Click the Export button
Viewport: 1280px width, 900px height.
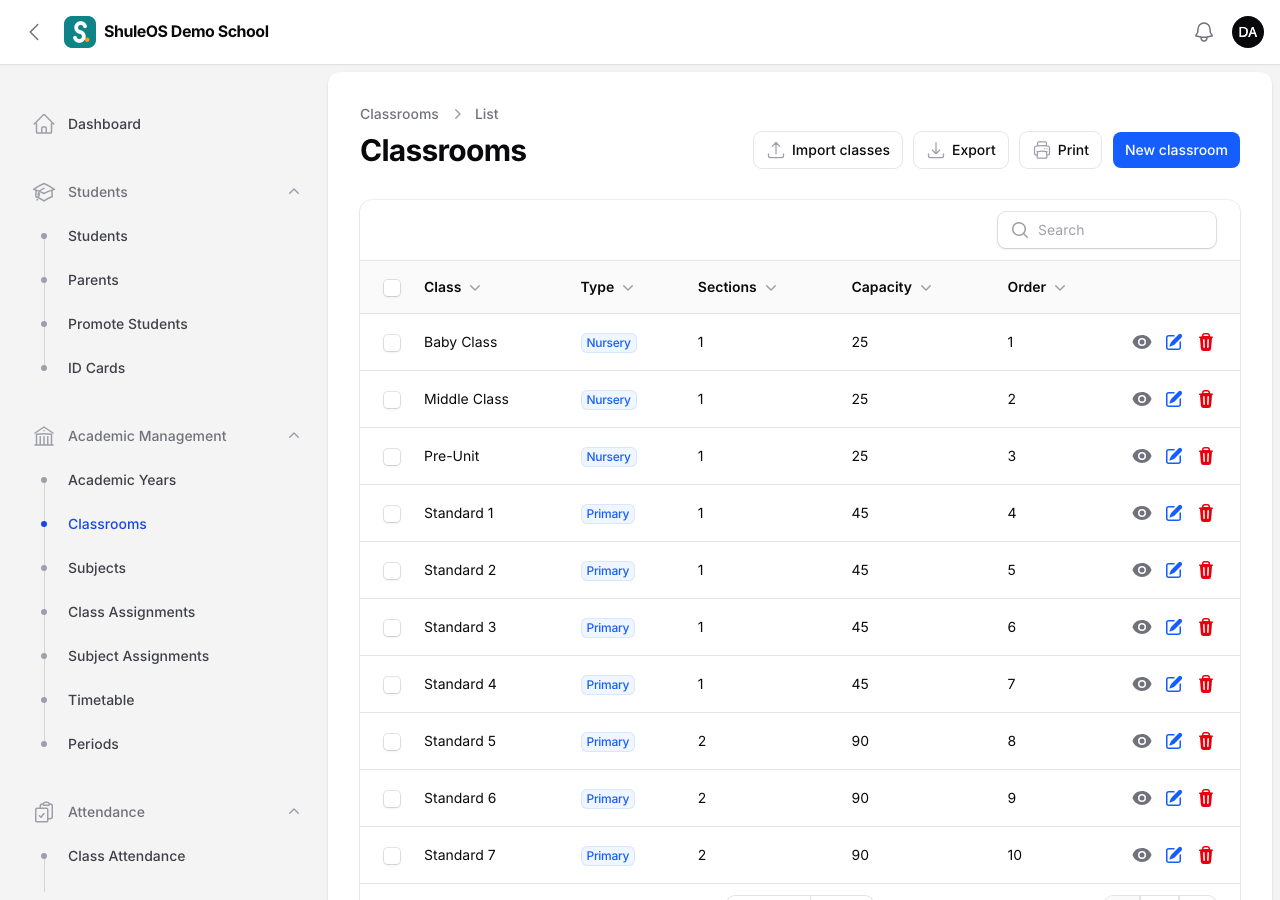(x=961, y=150)
